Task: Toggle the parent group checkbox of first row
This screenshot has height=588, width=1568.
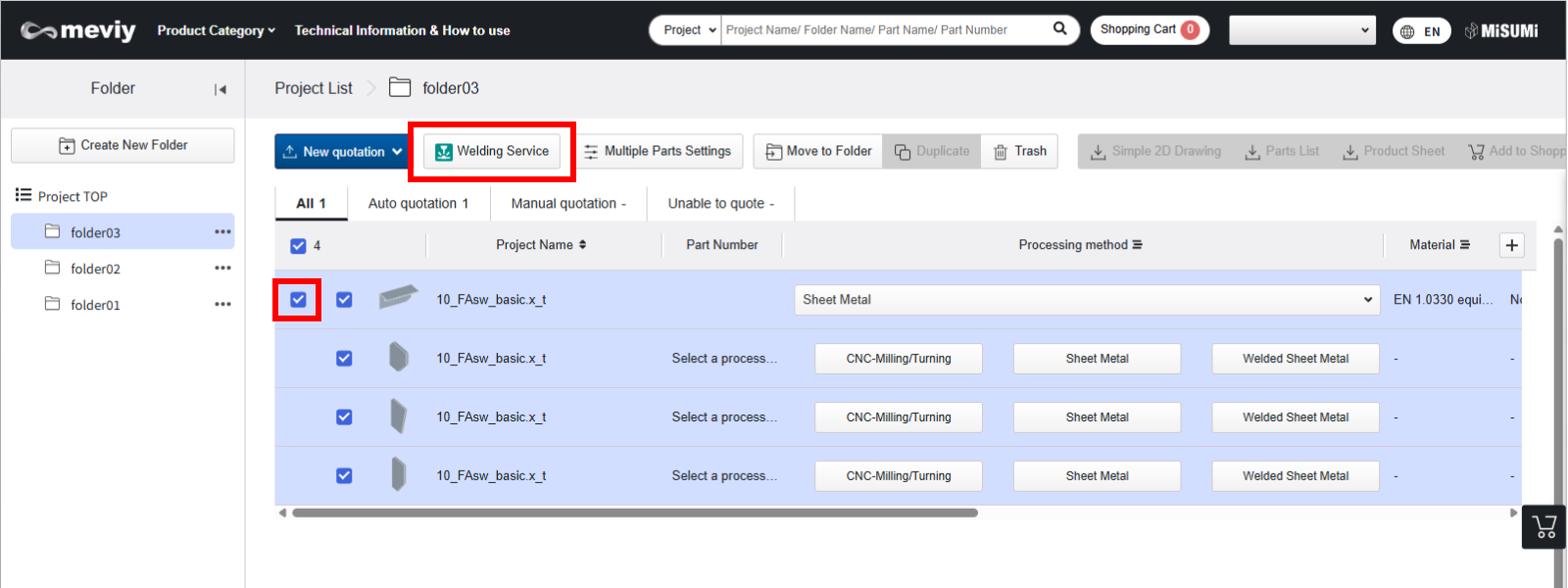Action: (x=298, y=300)
